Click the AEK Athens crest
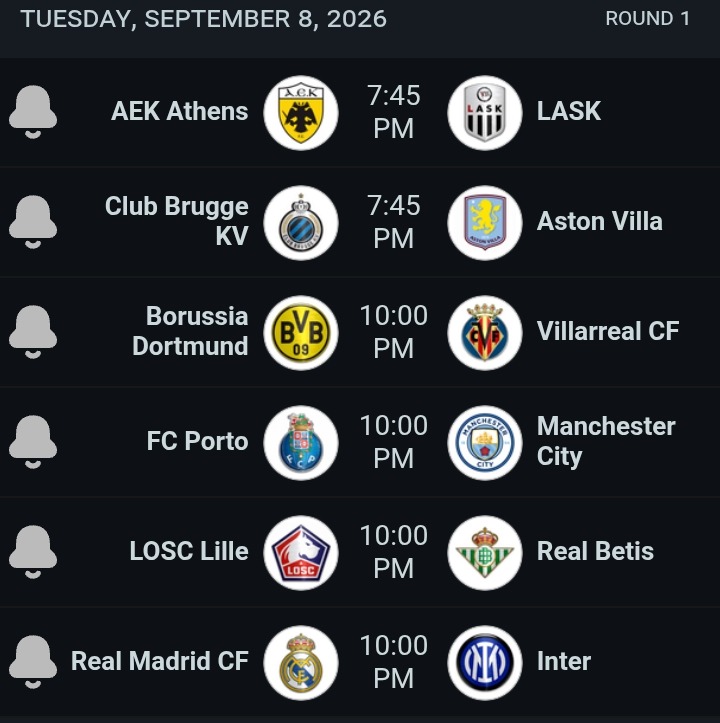Screen dimensions: 720x723 [301, 113]
